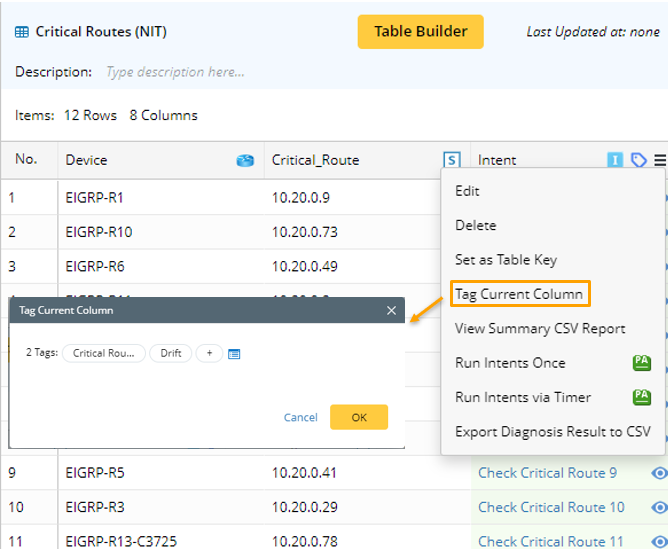The image size is (668, 549).
Task: Toggle the eye icon for Check Critical Route 11
Action: tap(659, 541)
